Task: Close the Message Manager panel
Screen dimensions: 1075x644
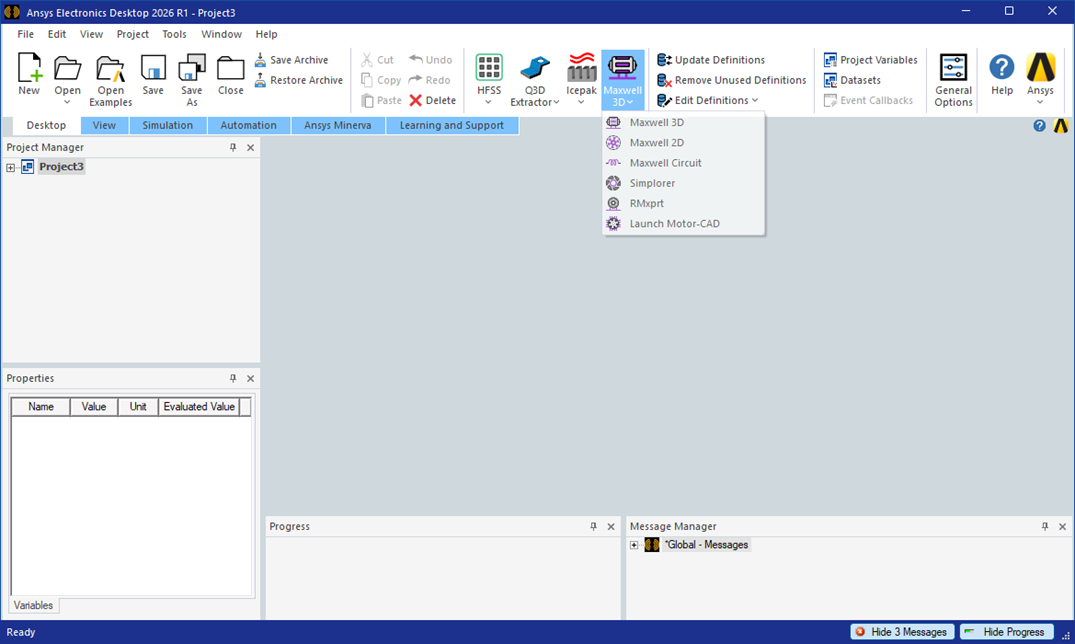Action: (1062, 527)
